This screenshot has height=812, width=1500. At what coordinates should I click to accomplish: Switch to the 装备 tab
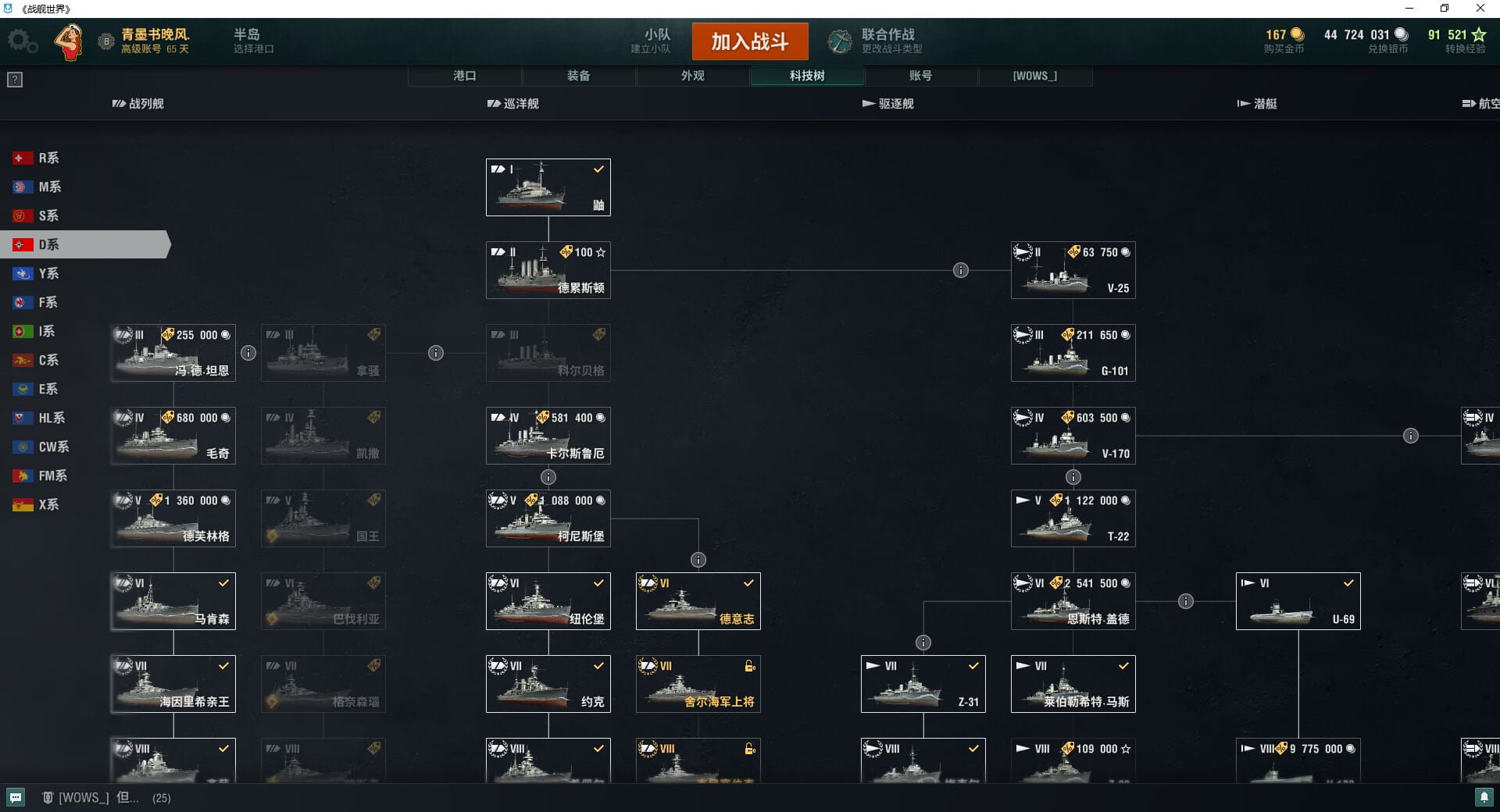pyautogui.click(x=579, y=76)
